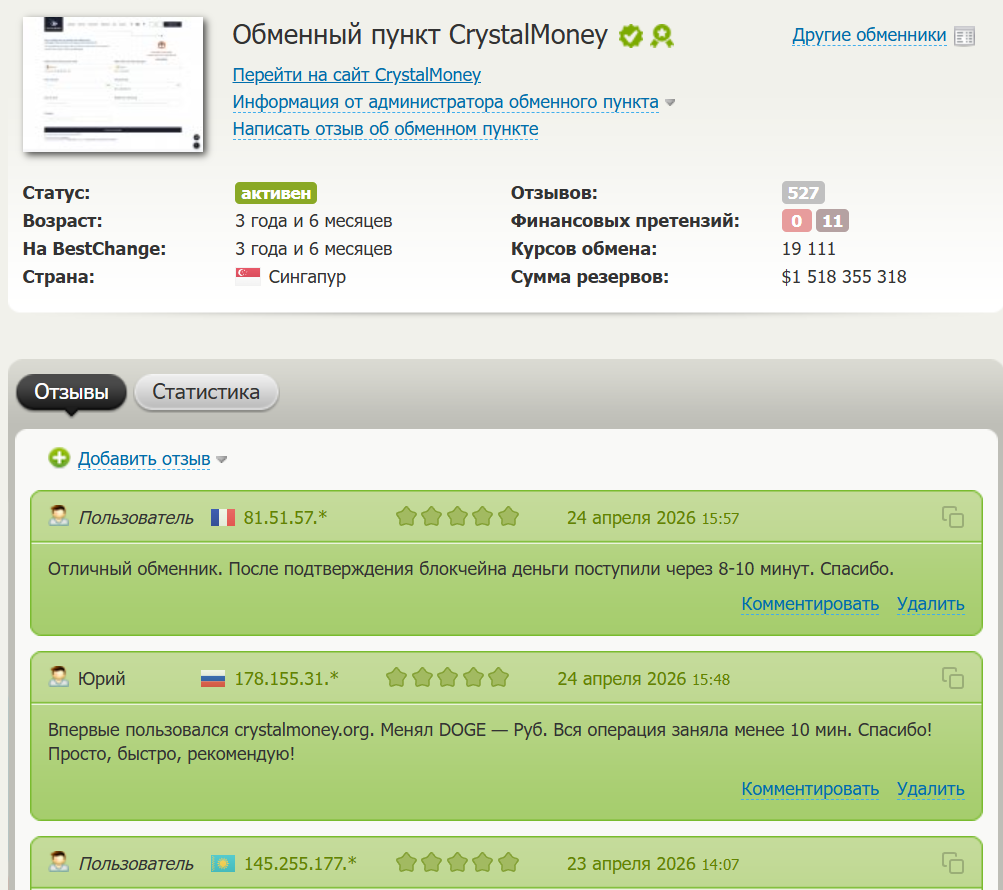Open Информация от администратора обменного пункта
This screenshot has width=1003, height=890.
click(x=445, y=102)
